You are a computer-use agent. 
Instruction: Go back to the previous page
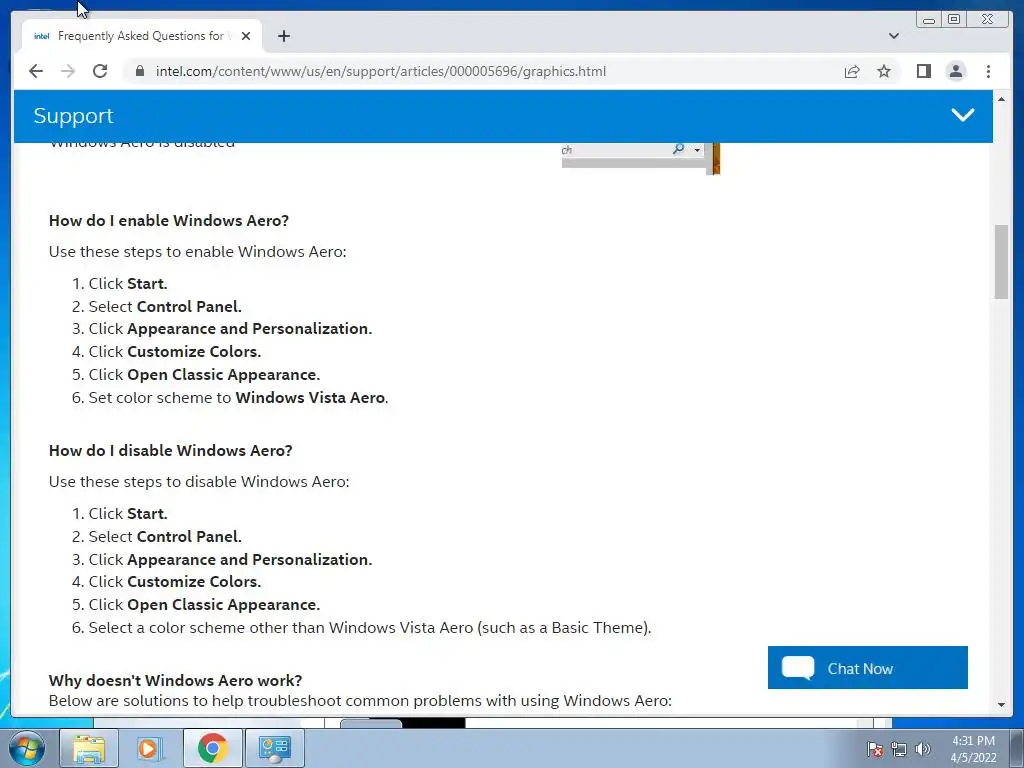[36, 71]
